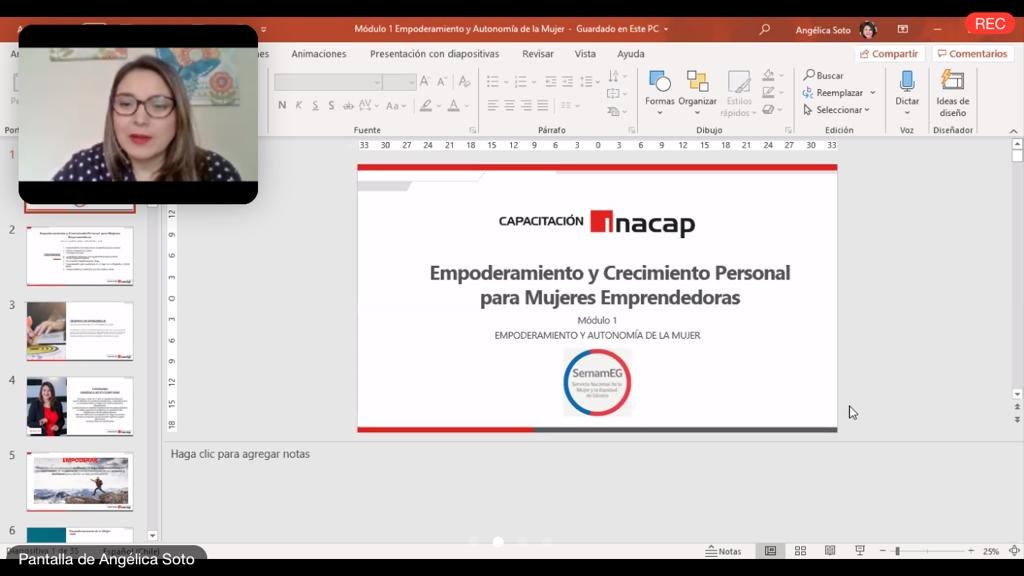This screenshot has height=576, width=1024.
Task: Fit slide to current window
Action: point(1014,551)
